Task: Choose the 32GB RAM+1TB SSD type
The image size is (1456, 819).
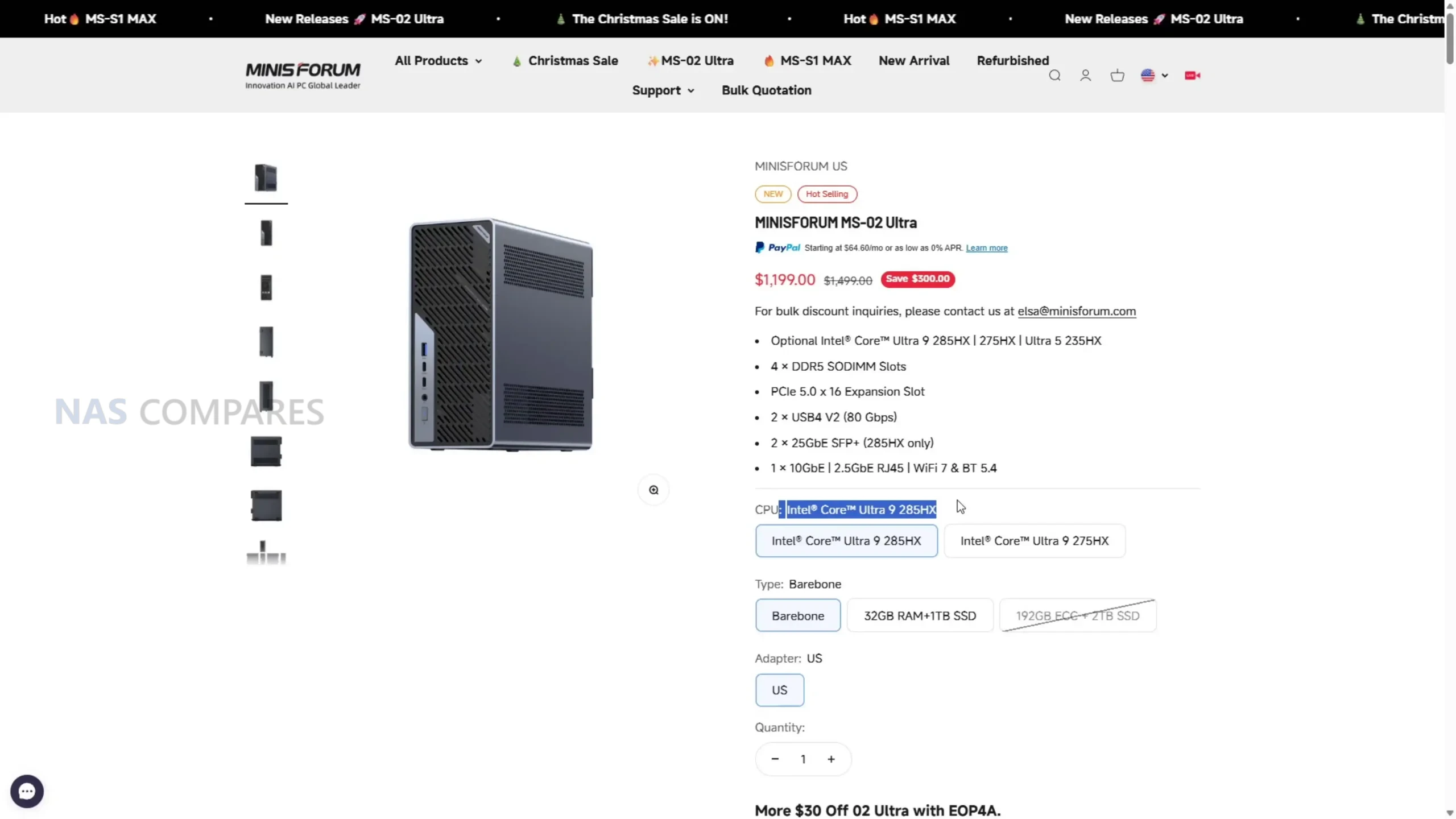Action: 920,615
